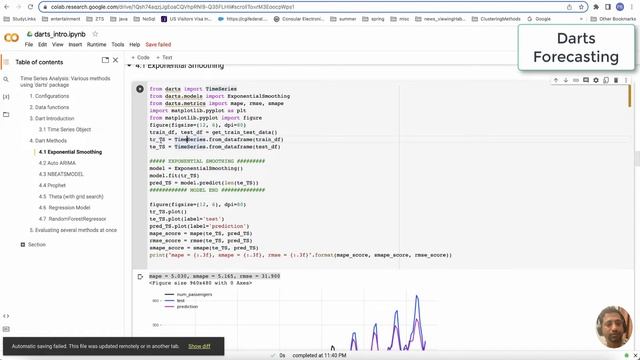Open cell editor settings gear

[596, 80]
